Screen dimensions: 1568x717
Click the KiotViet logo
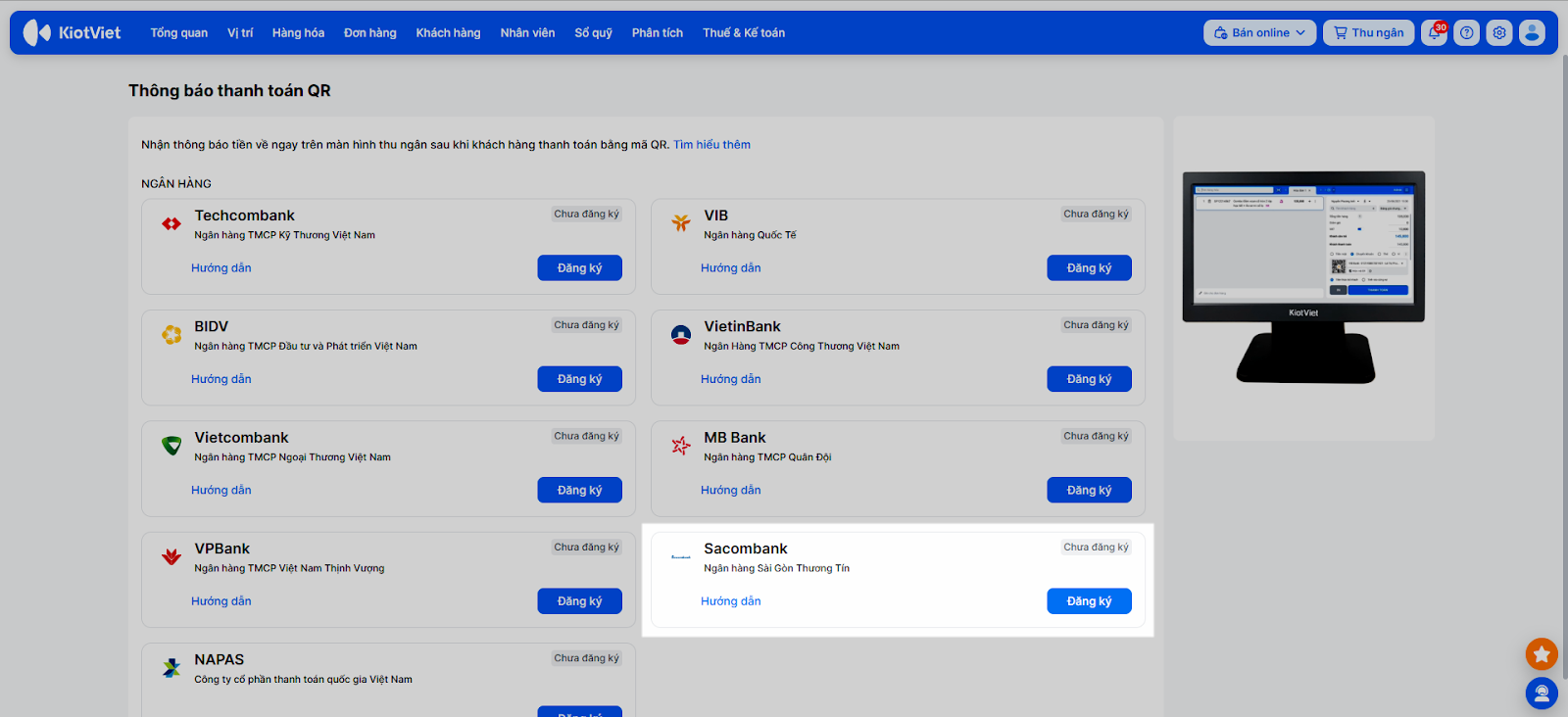click(x=73, y=32)
